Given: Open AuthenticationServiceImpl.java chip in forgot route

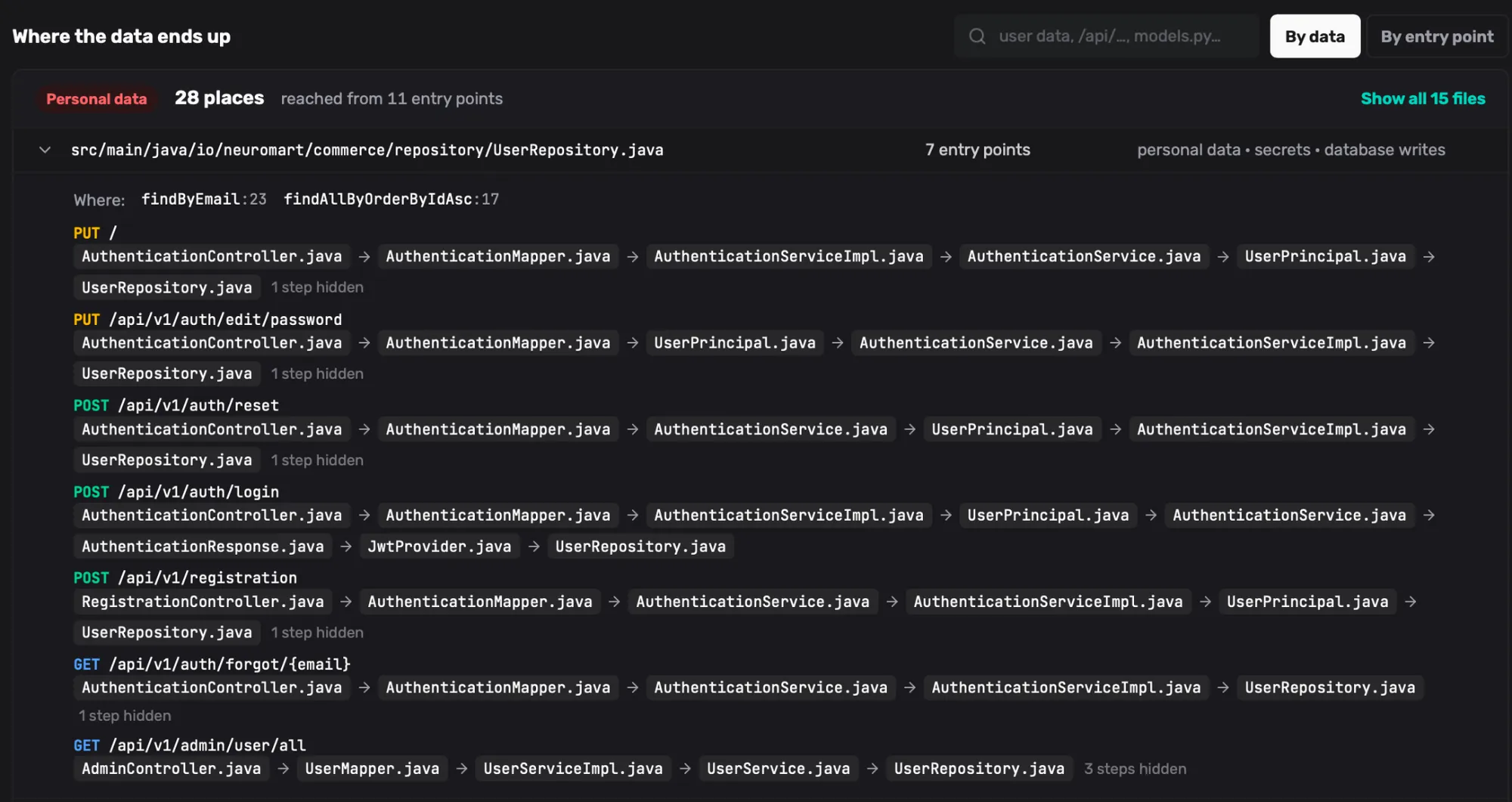Looking at the screenshot, I should (x=1066, y=688).
